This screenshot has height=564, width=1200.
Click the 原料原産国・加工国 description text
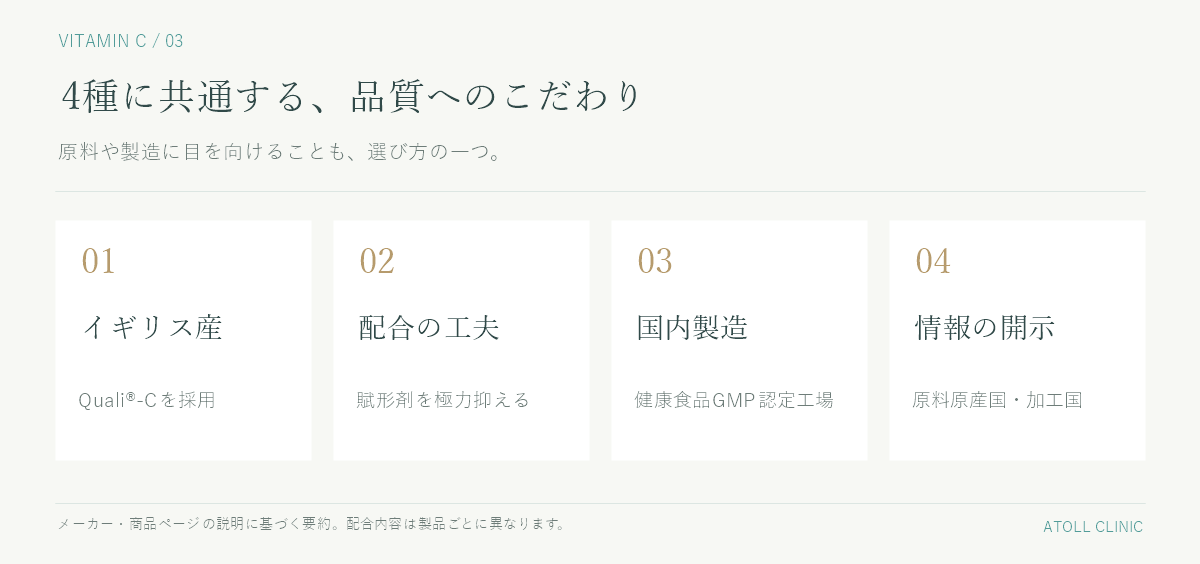coord(997,400)
